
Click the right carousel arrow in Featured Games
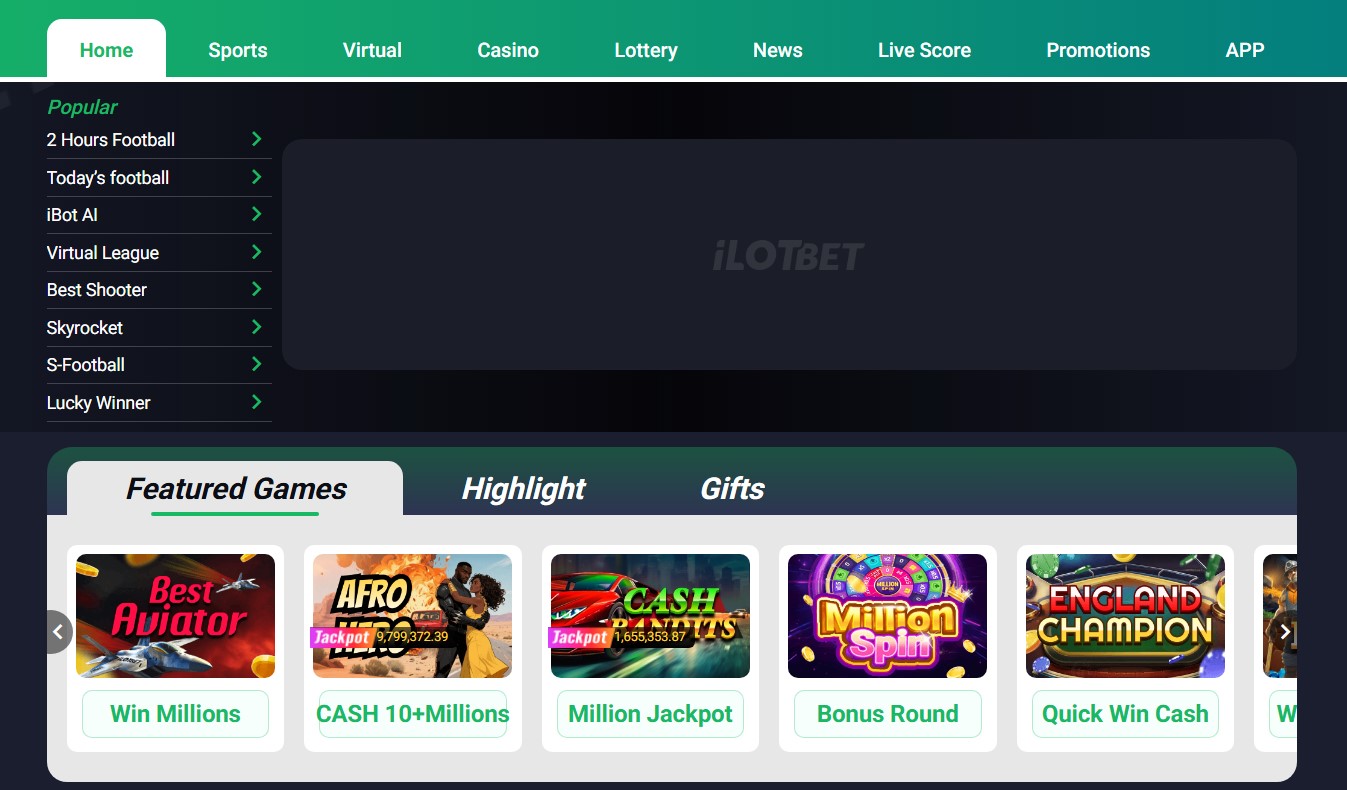[x=1284, y=632]
